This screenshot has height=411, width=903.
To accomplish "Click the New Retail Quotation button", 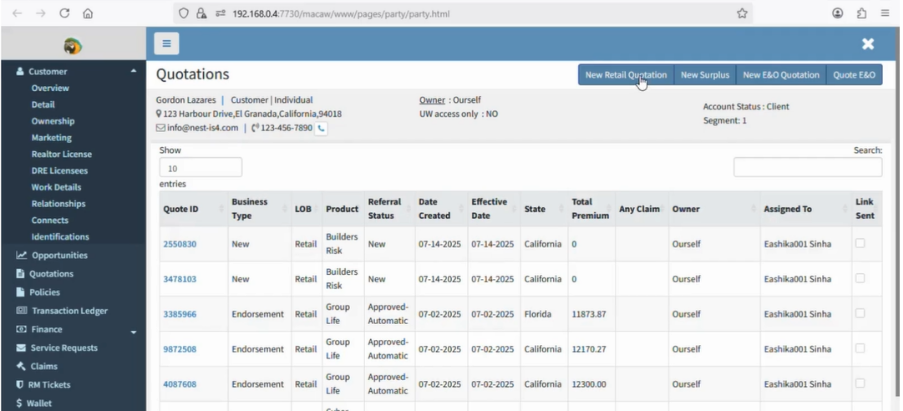I will click(x=625, y=75).
